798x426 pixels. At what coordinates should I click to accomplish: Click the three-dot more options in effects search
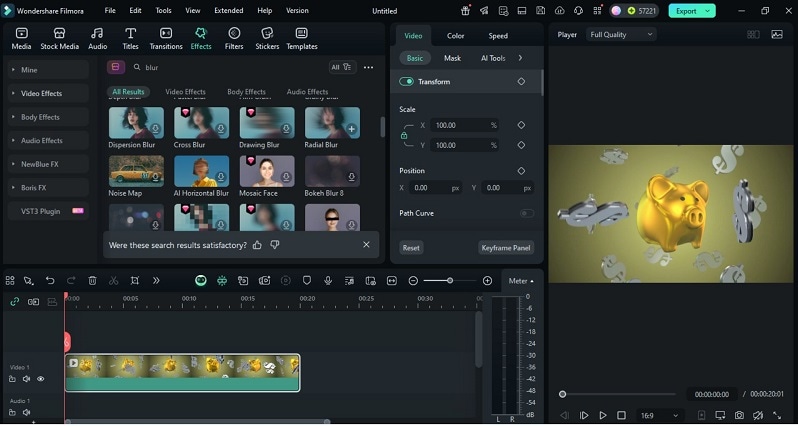[368, 67]
